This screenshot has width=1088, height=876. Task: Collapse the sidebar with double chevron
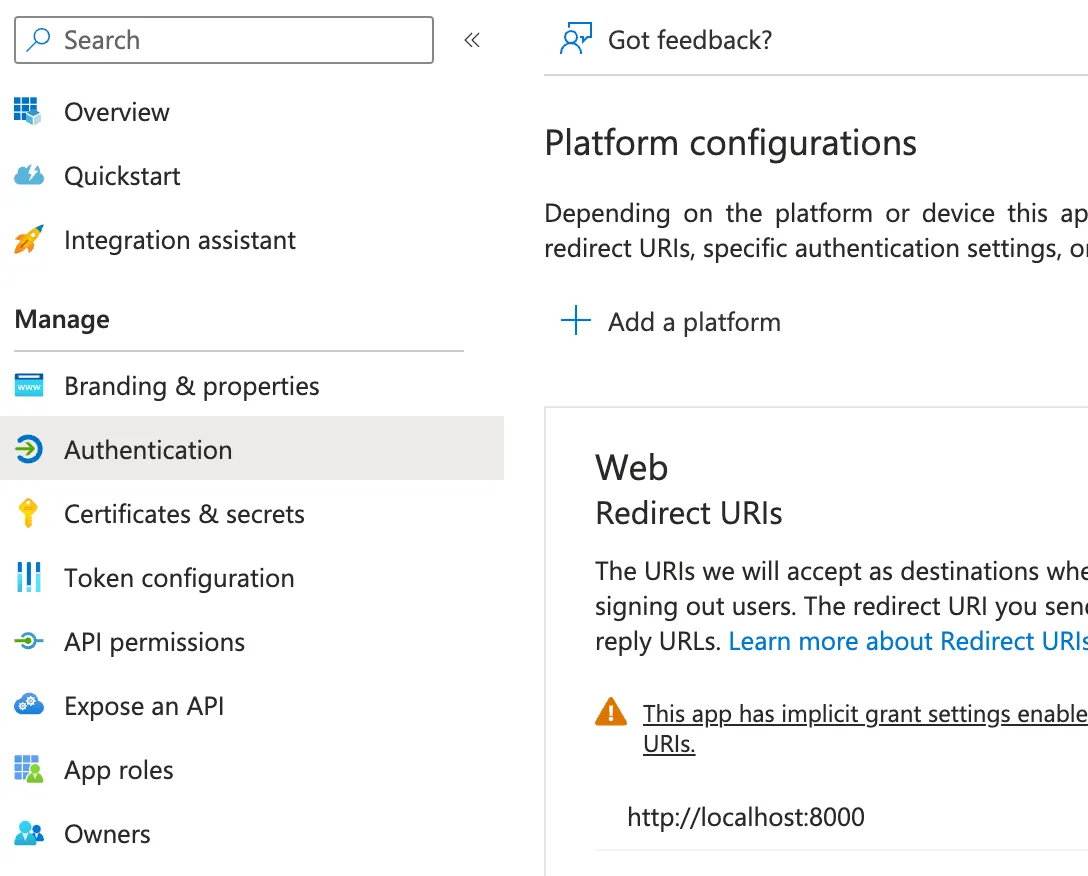[472, 40]
